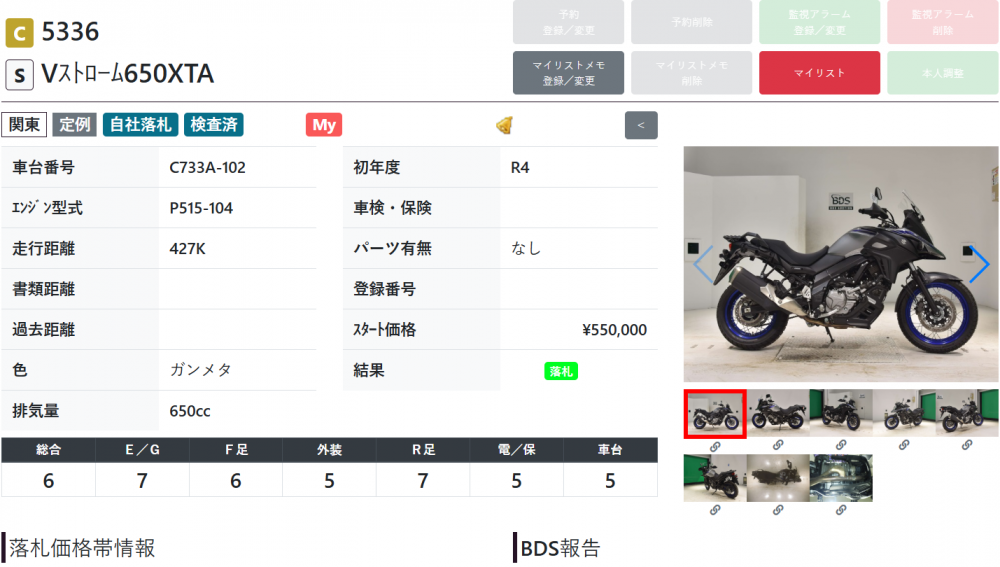Open link icon under second thumbnail

pos(778,445)
